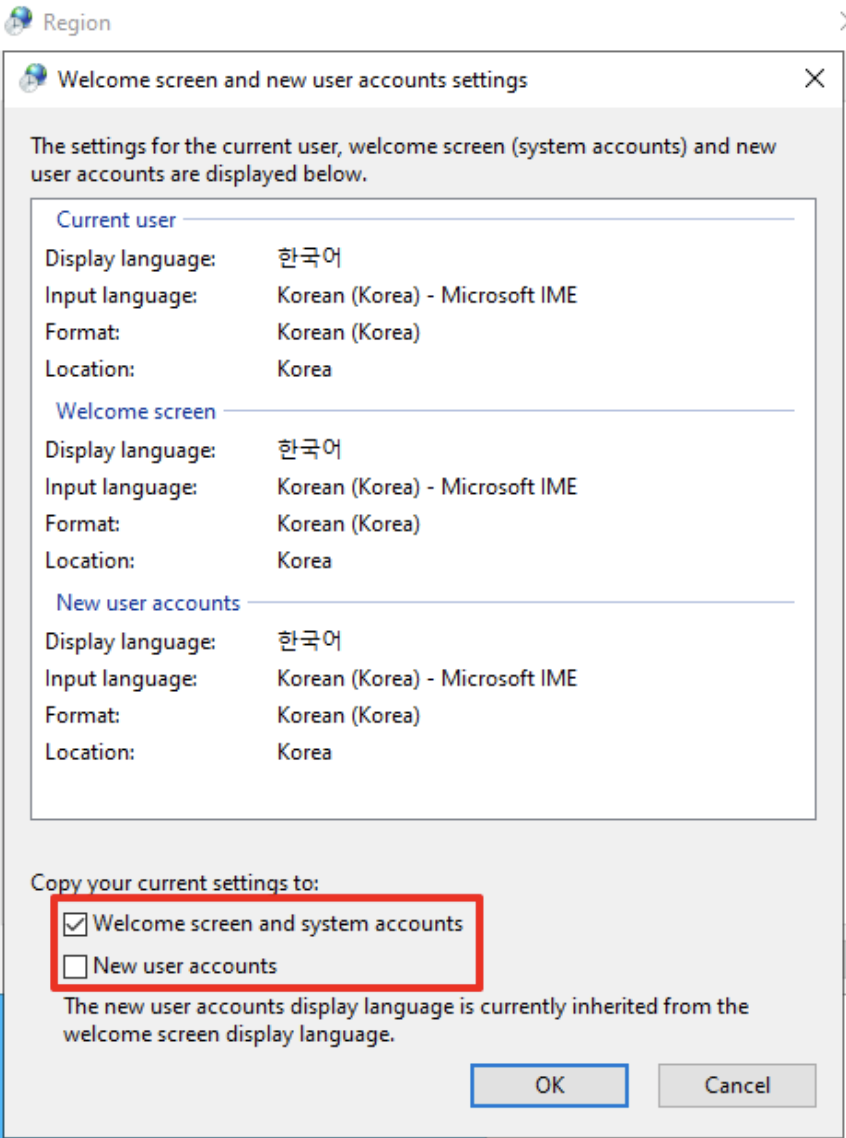
Task: Click the 'Copy your current settings to:' label
Action: click(x=175, y=883)
